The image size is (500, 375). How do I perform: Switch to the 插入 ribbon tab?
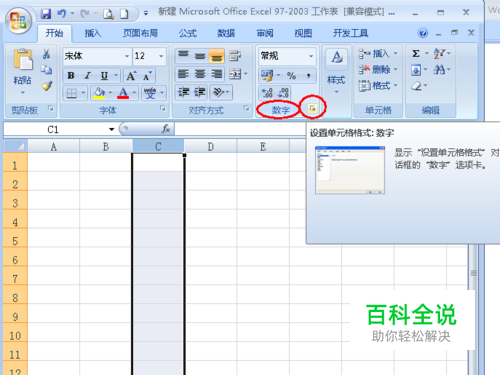(x=92, y=33)
